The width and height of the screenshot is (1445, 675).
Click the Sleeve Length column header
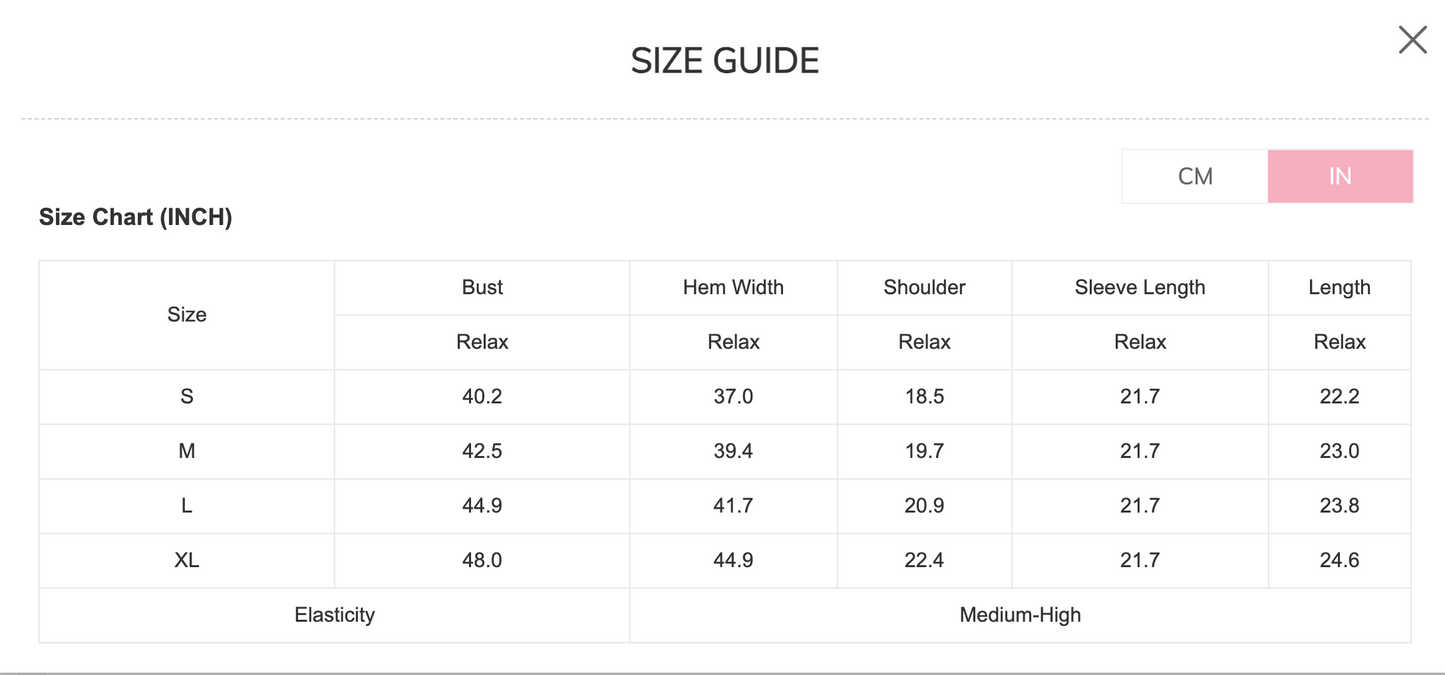pos(1140,288)
